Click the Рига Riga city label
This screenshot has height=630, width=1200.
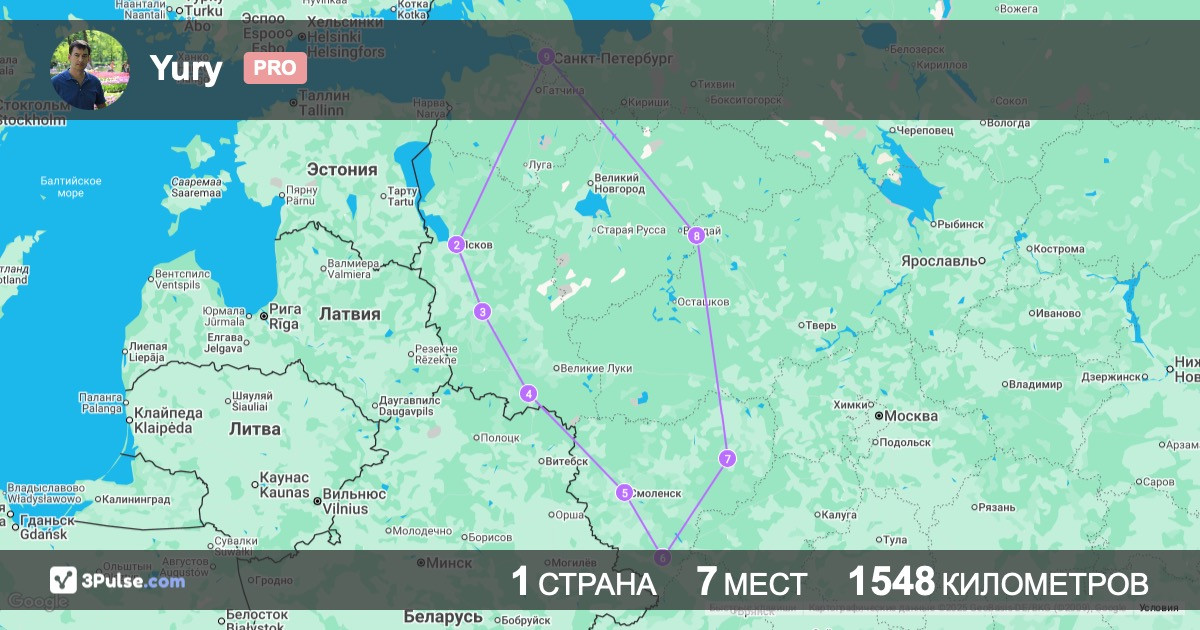coord(283,318)
